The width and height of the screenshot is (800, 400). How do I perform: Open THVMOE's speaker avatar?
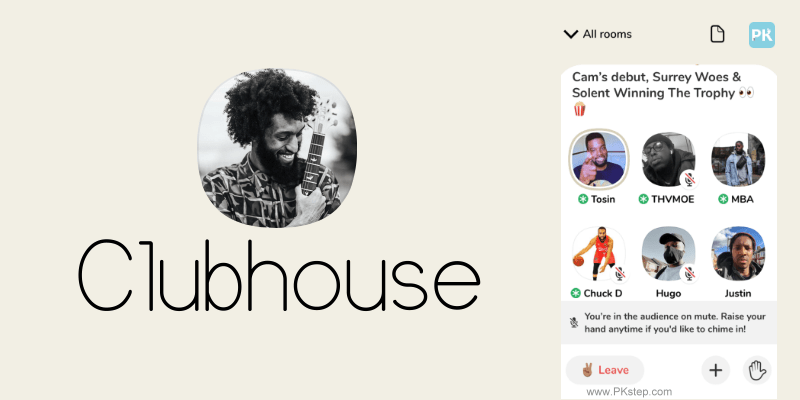[x=668, y=160]
